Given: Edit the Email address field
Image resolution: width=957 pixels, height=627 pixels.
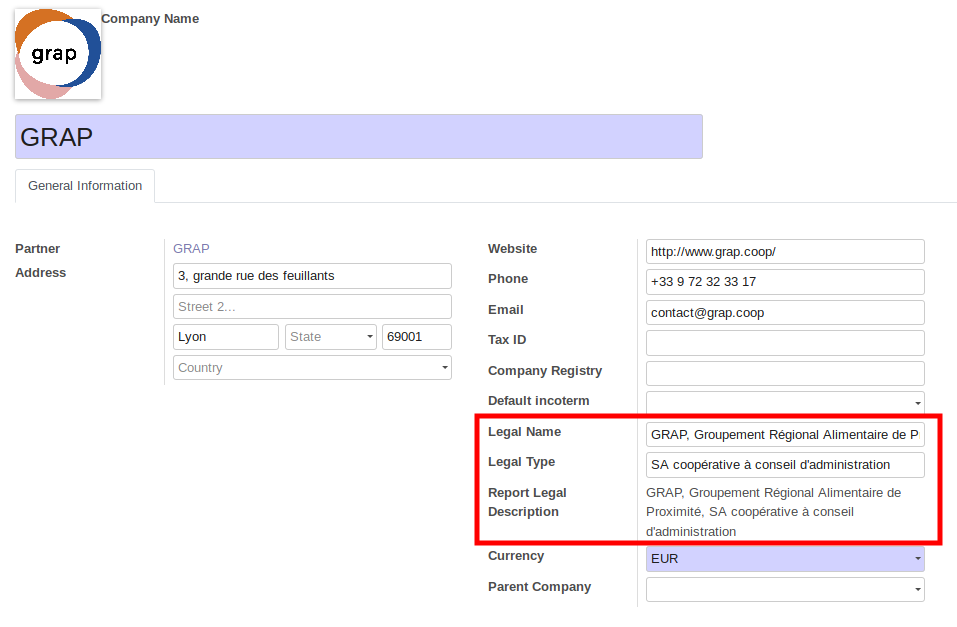Looking at the screenshot, I should [785, 313].
